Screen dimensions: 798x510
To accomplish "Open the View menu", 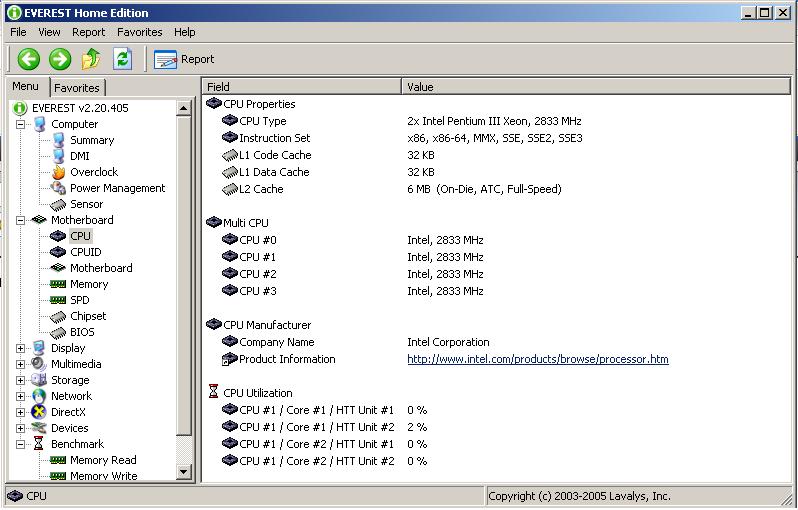I will coord(49,32).
